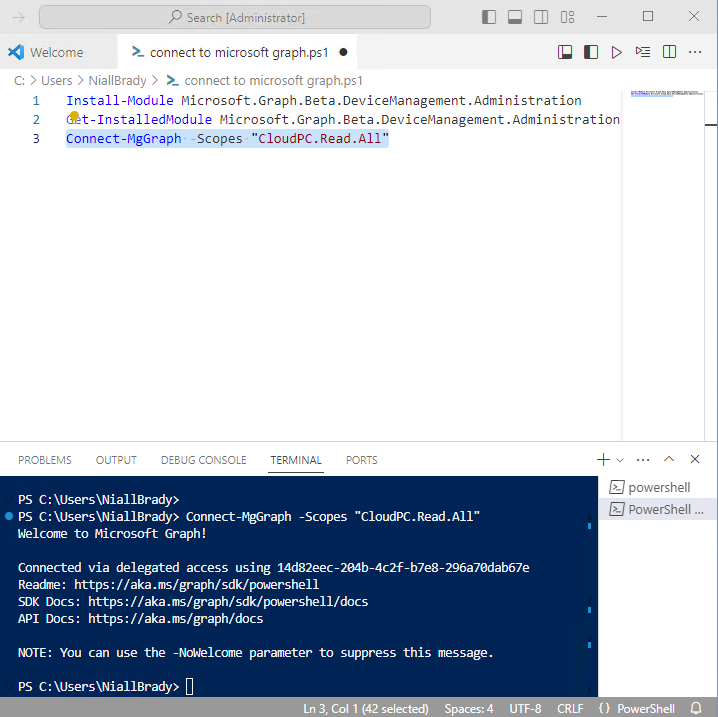Open the OUTPUT panel tab
Screen dimensions: 718x717
click(116, 460)
